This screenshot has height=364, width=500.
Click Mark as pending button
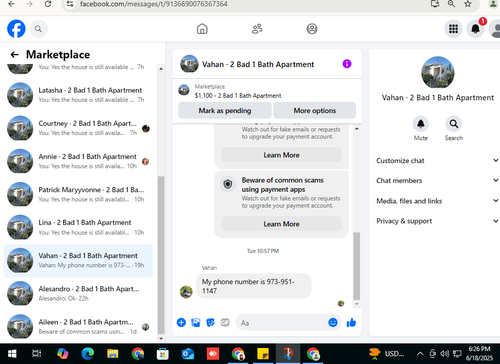tap(225, 110)
